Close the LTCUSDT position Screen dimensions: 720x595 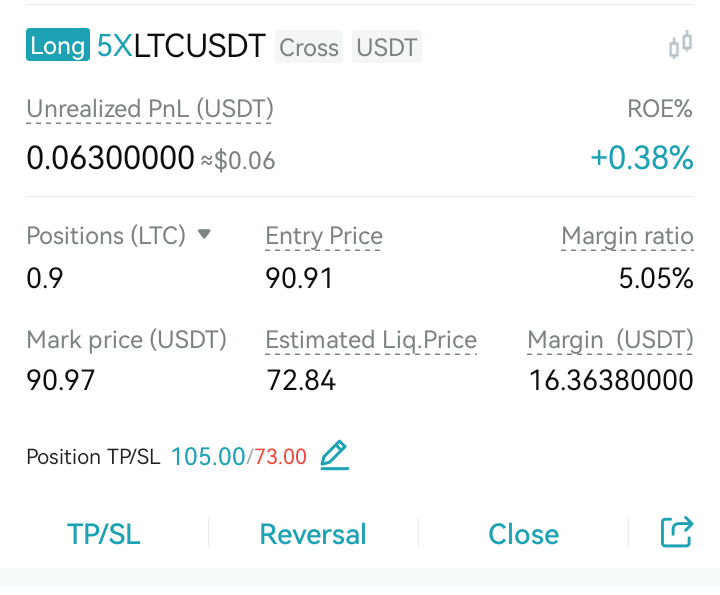[523, 534]
